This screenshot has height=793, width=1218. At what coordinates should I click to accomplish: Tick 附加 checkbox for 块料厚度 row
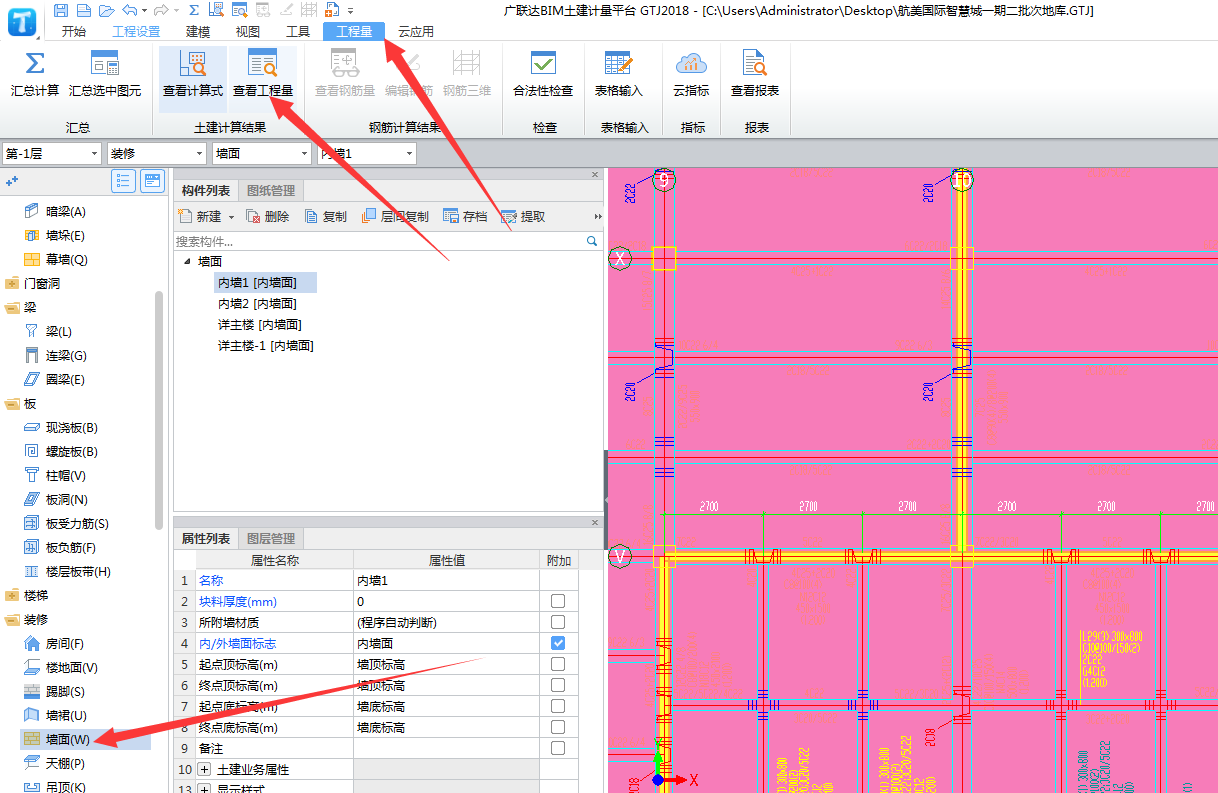[558, 601]
